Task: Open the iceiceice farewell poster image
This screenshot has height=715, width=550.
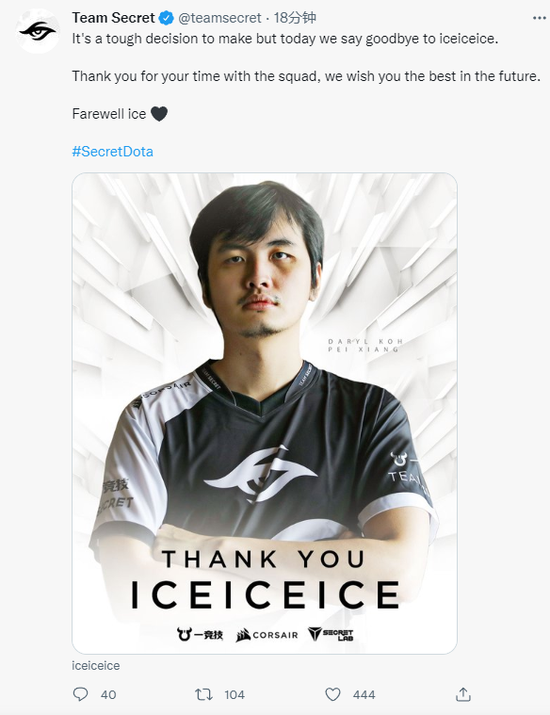Action: coord(265,413)
